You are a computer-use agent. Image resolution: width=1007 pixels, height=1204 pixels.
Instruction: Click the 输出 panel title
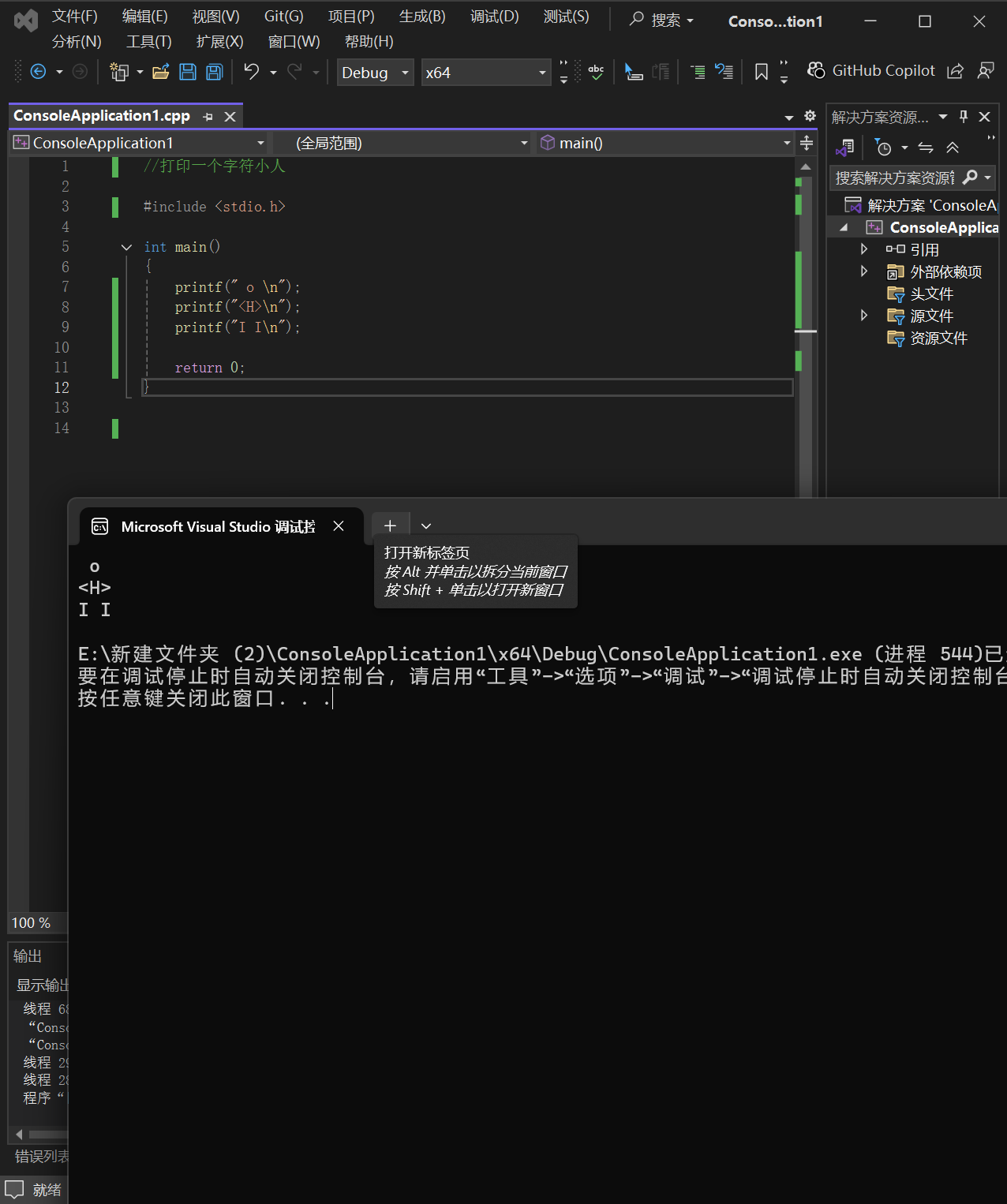coord(28,956)
